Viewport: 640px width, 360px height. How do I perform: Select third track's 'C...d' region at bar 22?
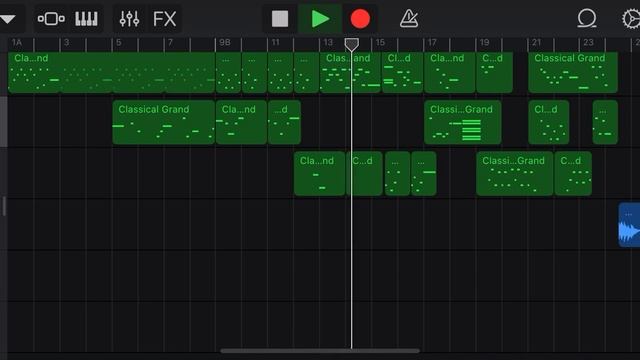573,173
